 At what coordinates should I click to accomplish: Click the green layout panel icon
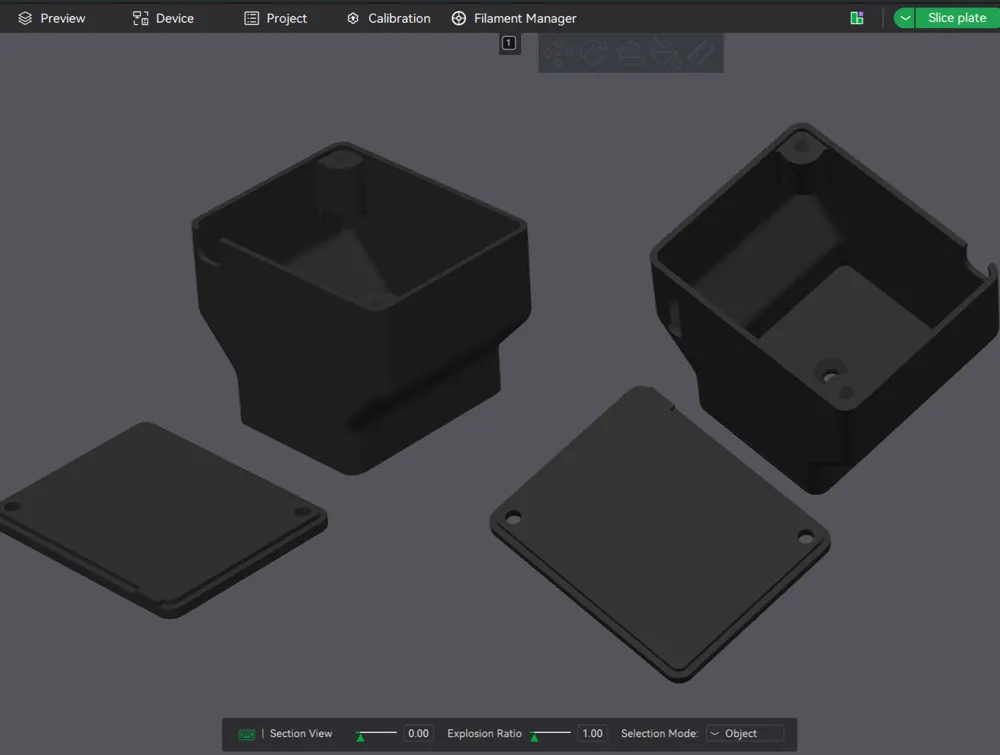click(857, 18)
